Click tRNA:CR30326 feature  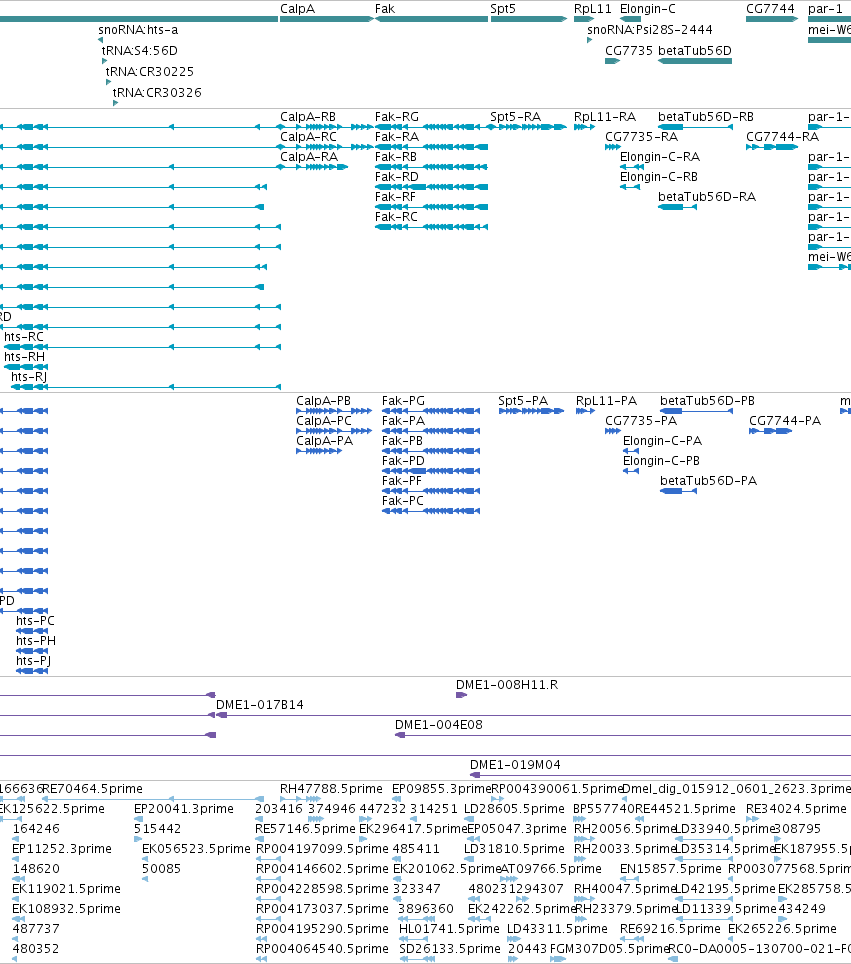click(x=115, y=103)
